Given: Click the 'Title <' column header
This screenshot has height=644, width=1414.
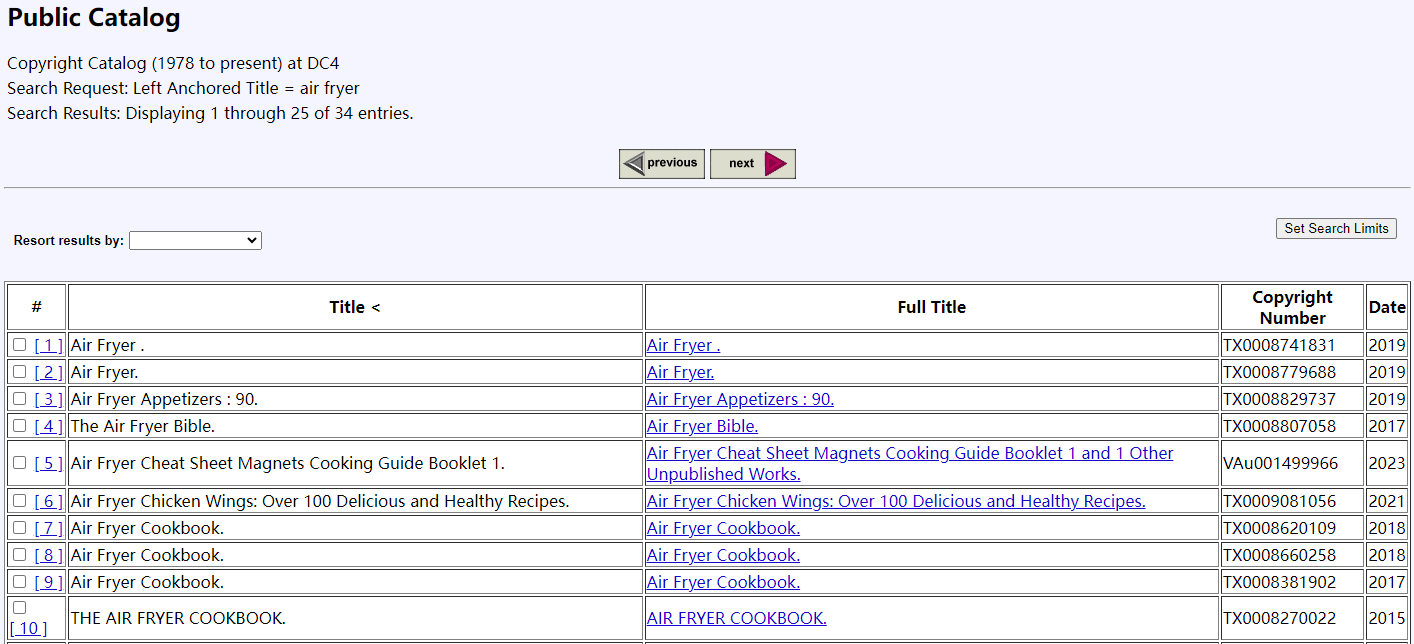Looking at the screenshot, I should click(x=355, y=307).
